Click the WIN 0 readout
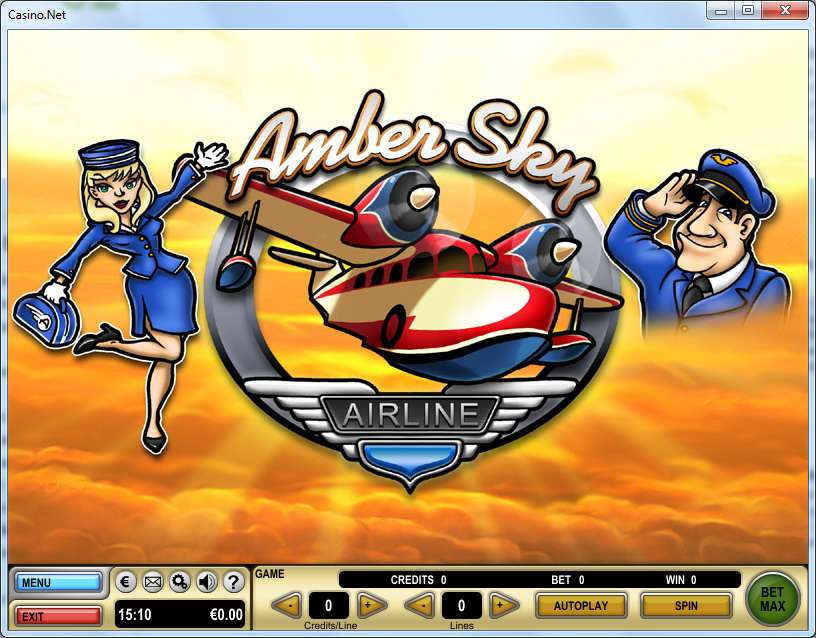This screenshot has width=816, height=638. tap(681, 580)
